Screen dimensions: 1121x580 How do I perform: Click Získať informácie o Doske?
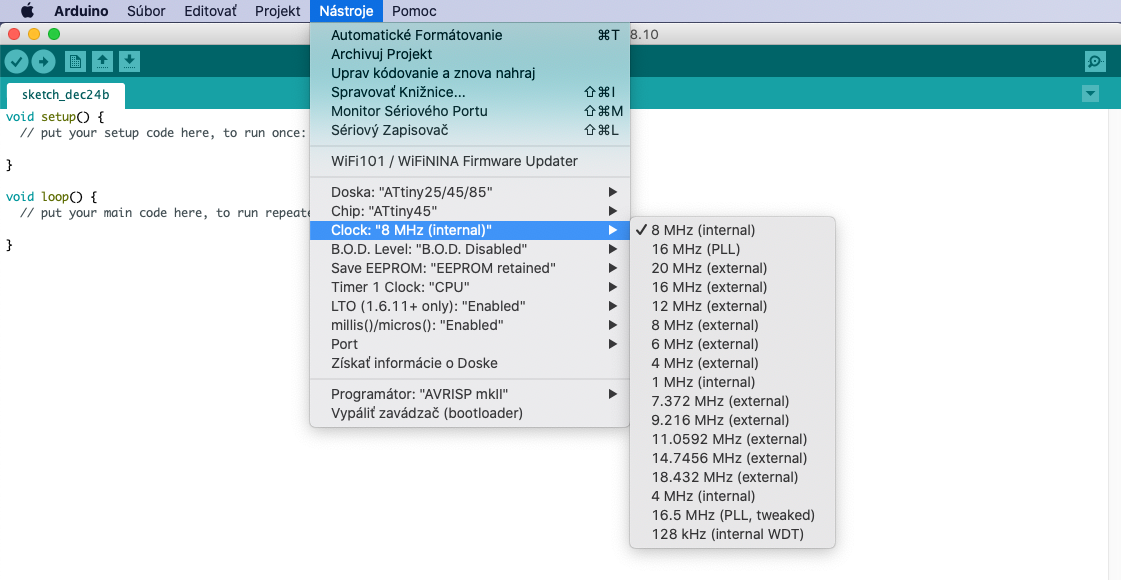(414, 363)
